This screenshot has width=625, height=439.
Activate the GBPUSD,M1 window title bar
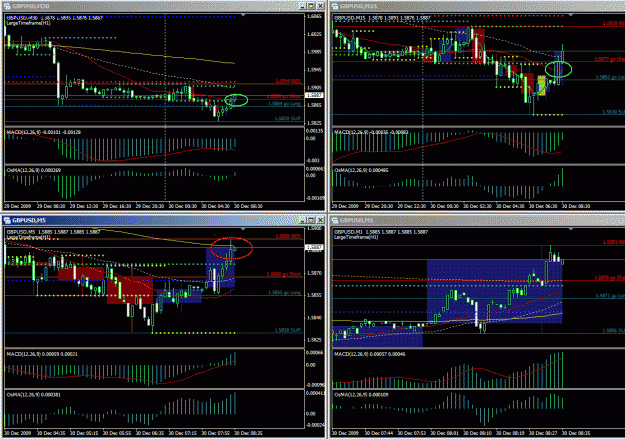coord(476,220)
